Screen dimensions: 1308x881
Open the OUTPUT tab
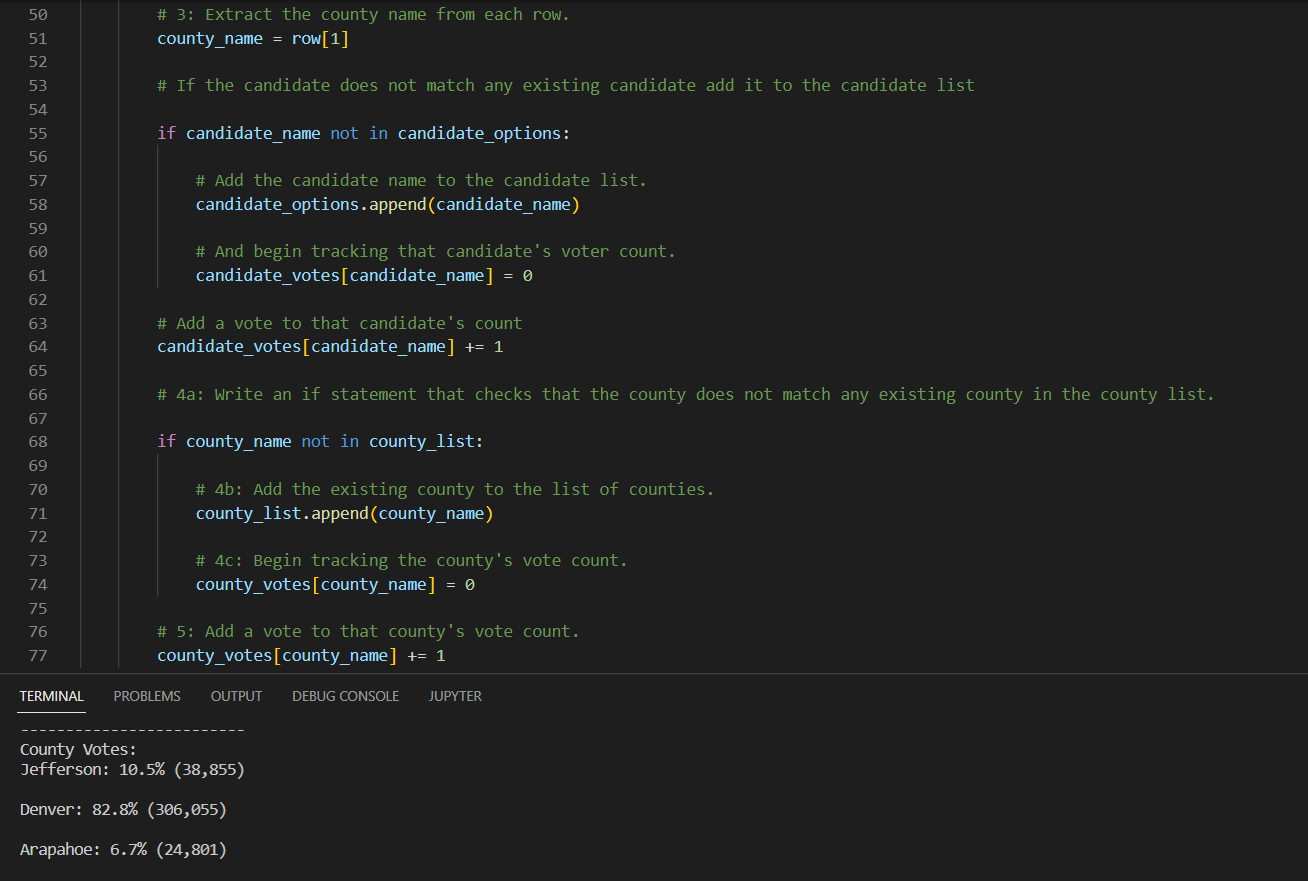(236, 696)
